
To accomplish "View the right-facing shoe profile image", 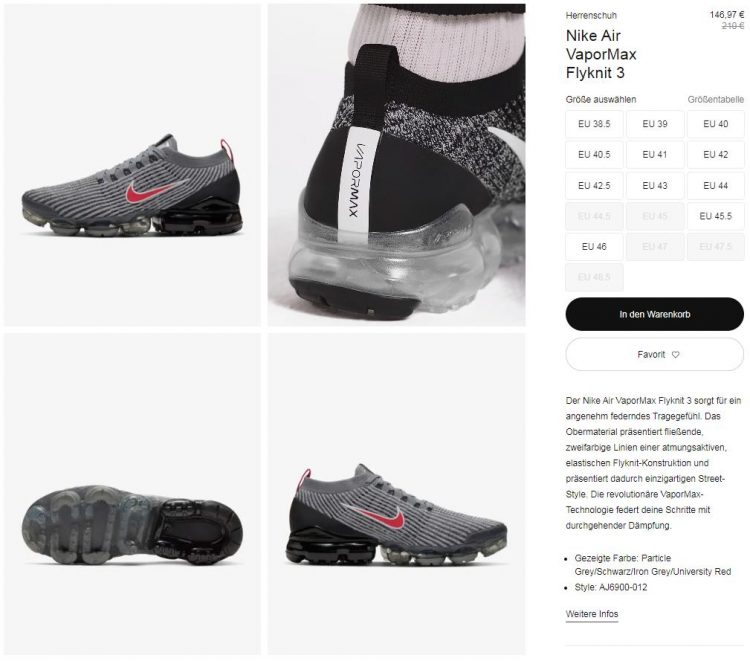I will click(x=397, y=494).
